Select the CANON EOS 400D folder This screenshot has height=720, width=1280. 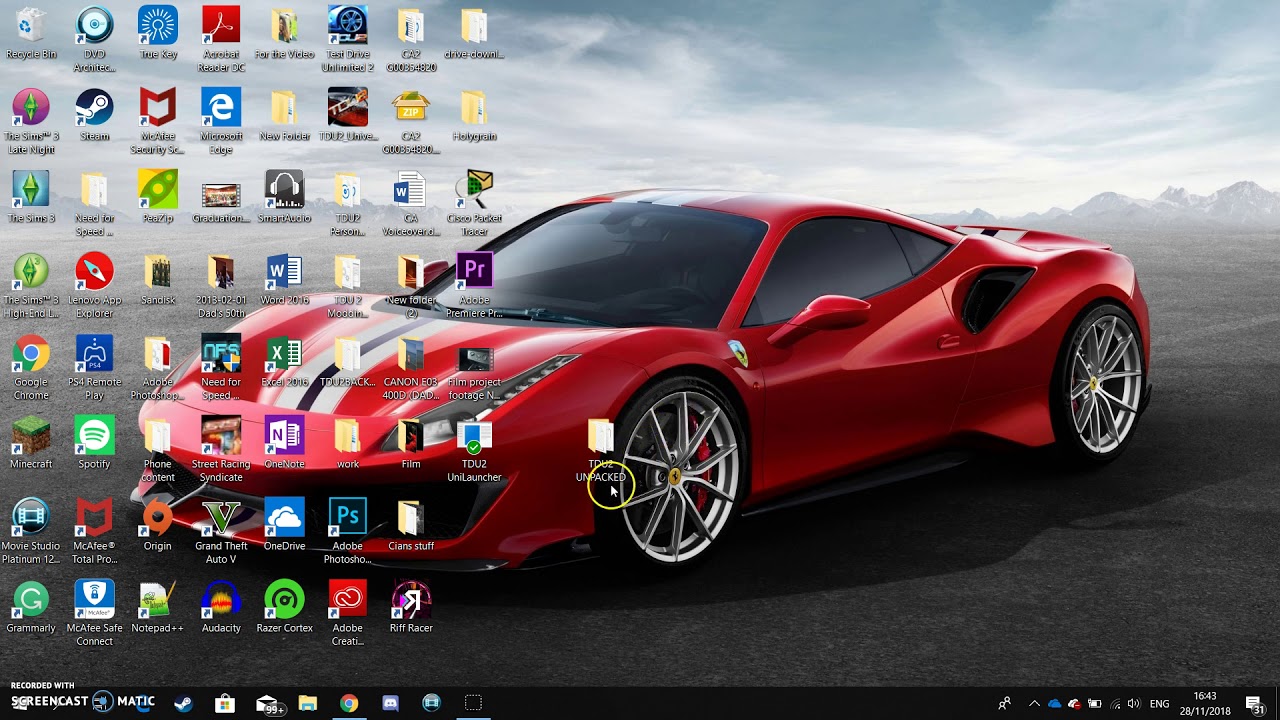tap(411, 367)
